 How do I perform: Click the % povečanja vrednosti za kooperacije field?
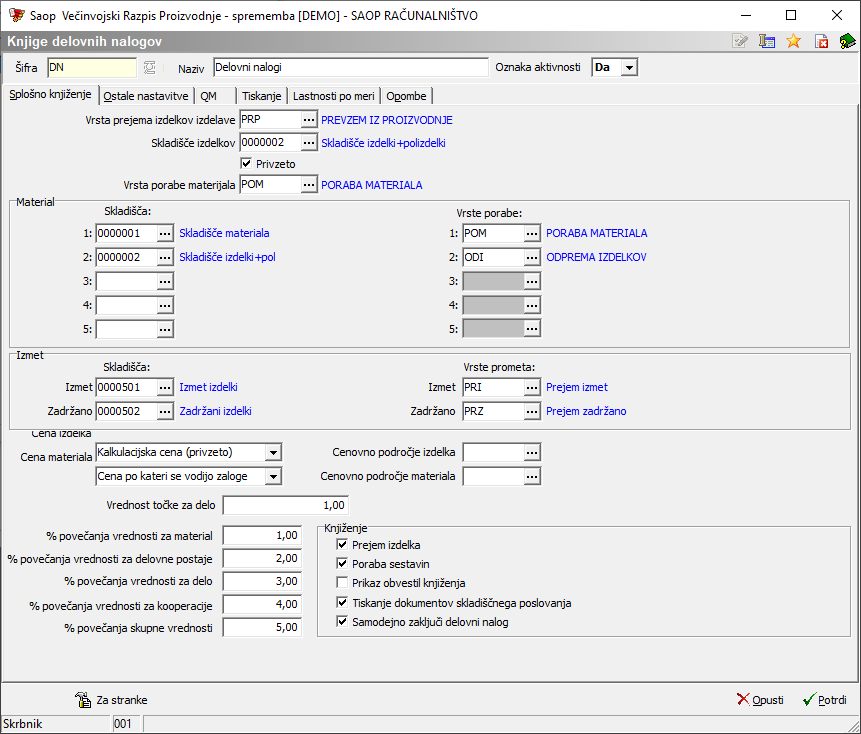point(262,605)
